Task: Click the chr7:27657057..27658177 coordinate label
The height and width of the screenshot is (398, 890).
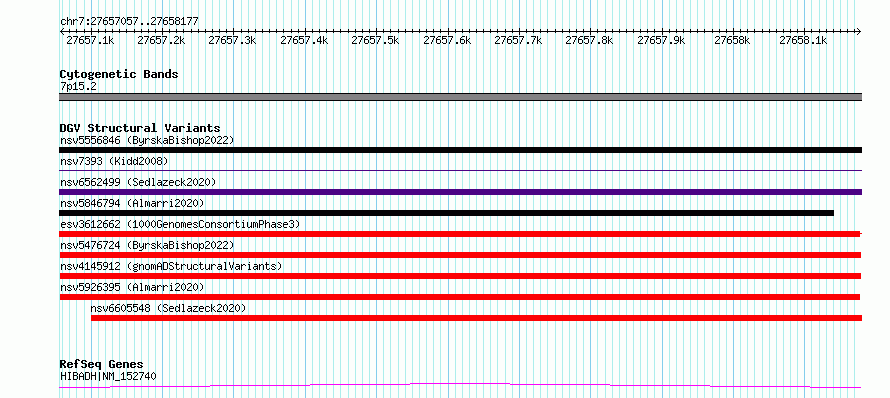Action: pos(129,21)
